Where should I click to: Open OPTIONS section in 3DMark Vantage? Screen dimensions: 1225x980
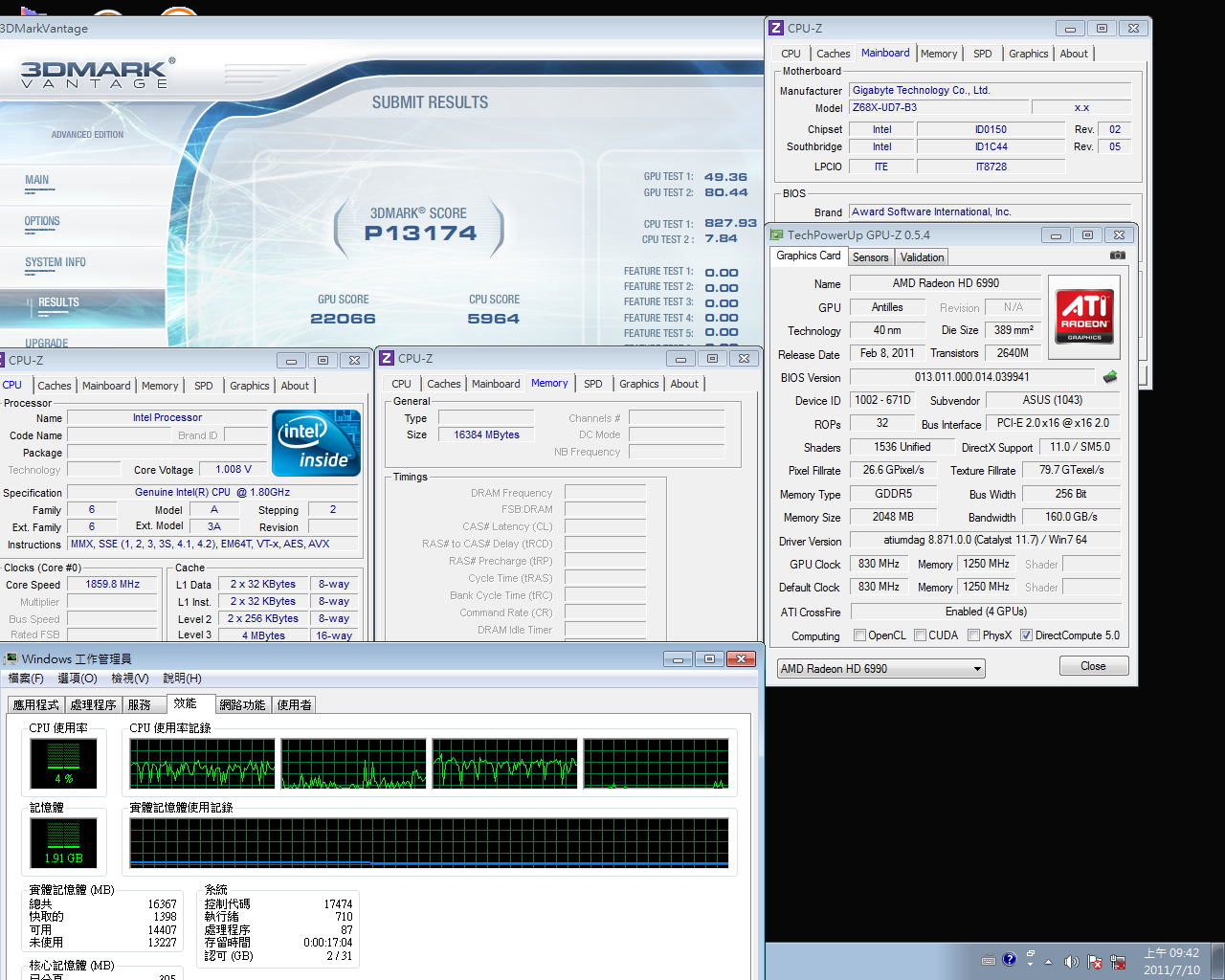pos(42,221)
